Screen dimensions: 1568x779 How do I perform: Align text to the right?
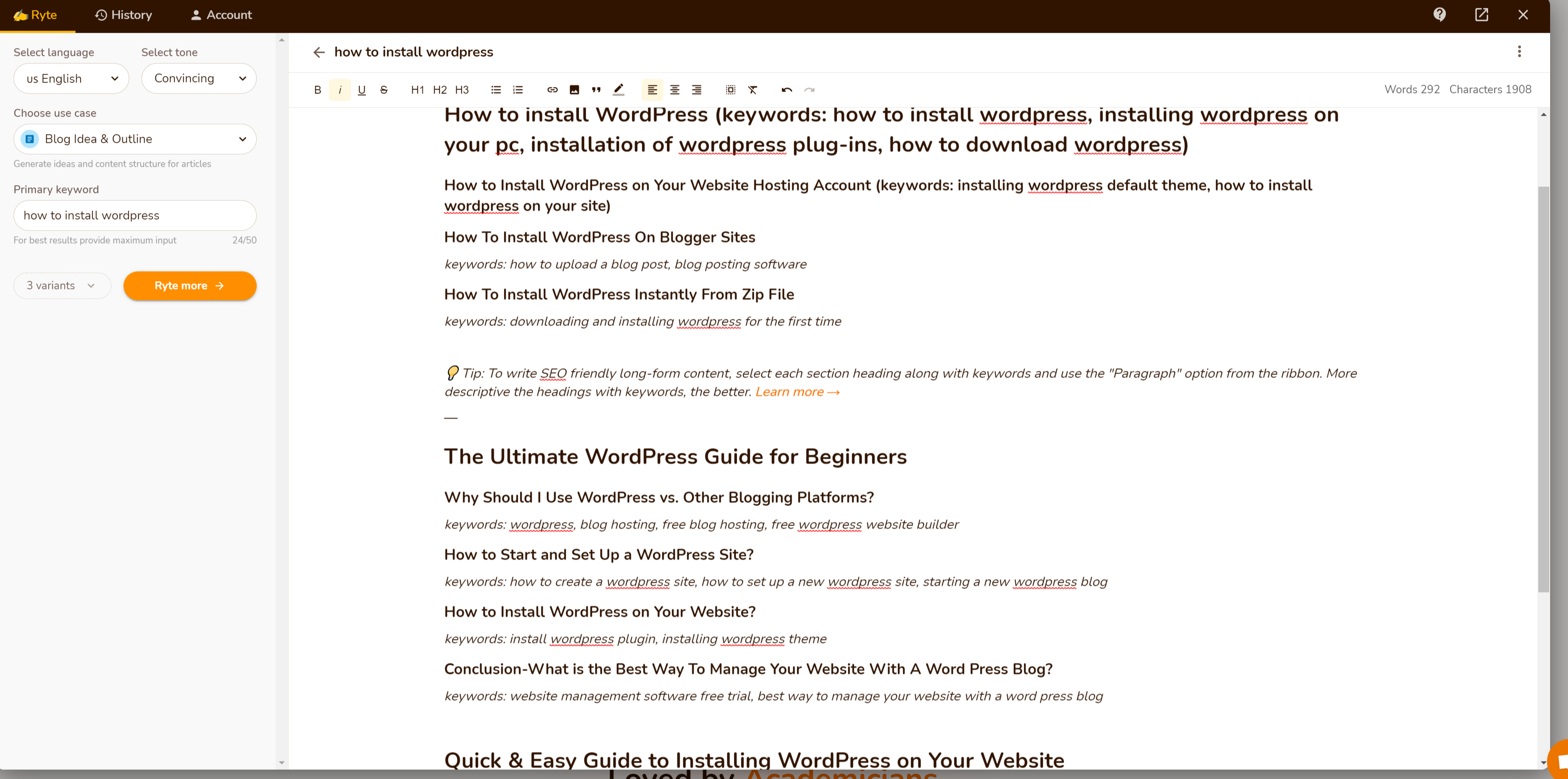tap(696, 90)
